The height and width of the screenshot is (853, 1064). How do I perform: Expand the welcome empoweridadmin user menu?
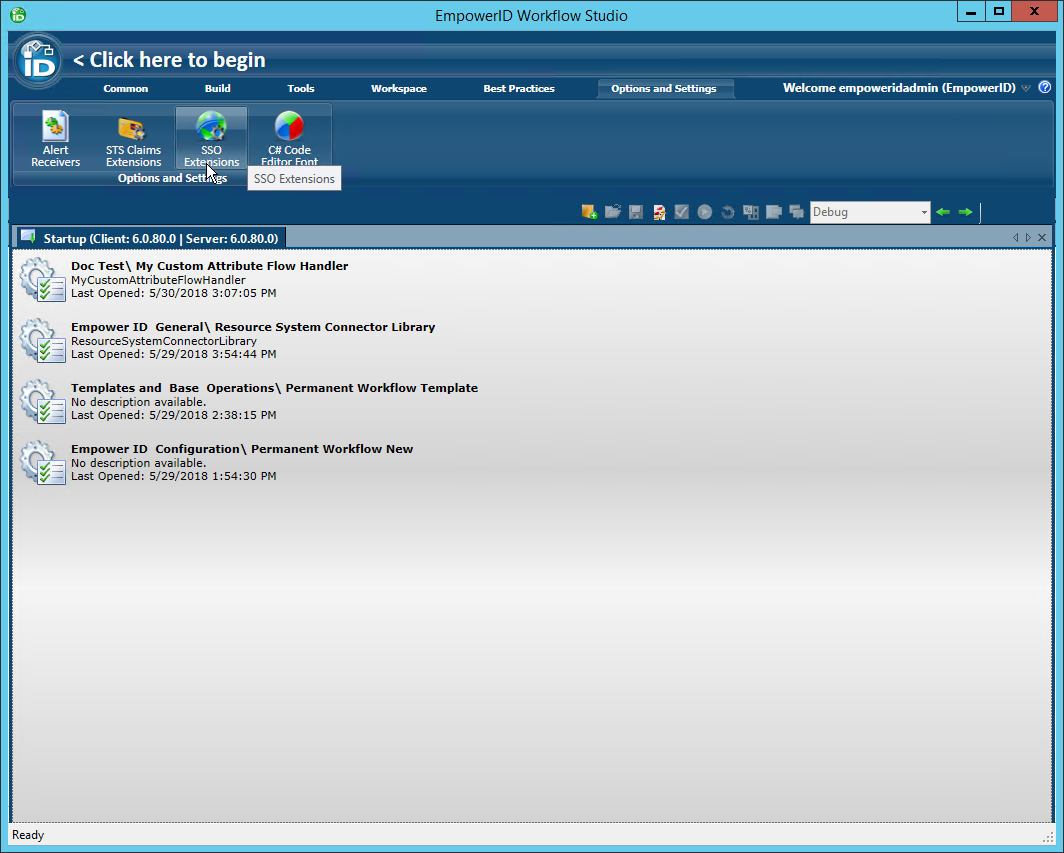coord(1025,88)
